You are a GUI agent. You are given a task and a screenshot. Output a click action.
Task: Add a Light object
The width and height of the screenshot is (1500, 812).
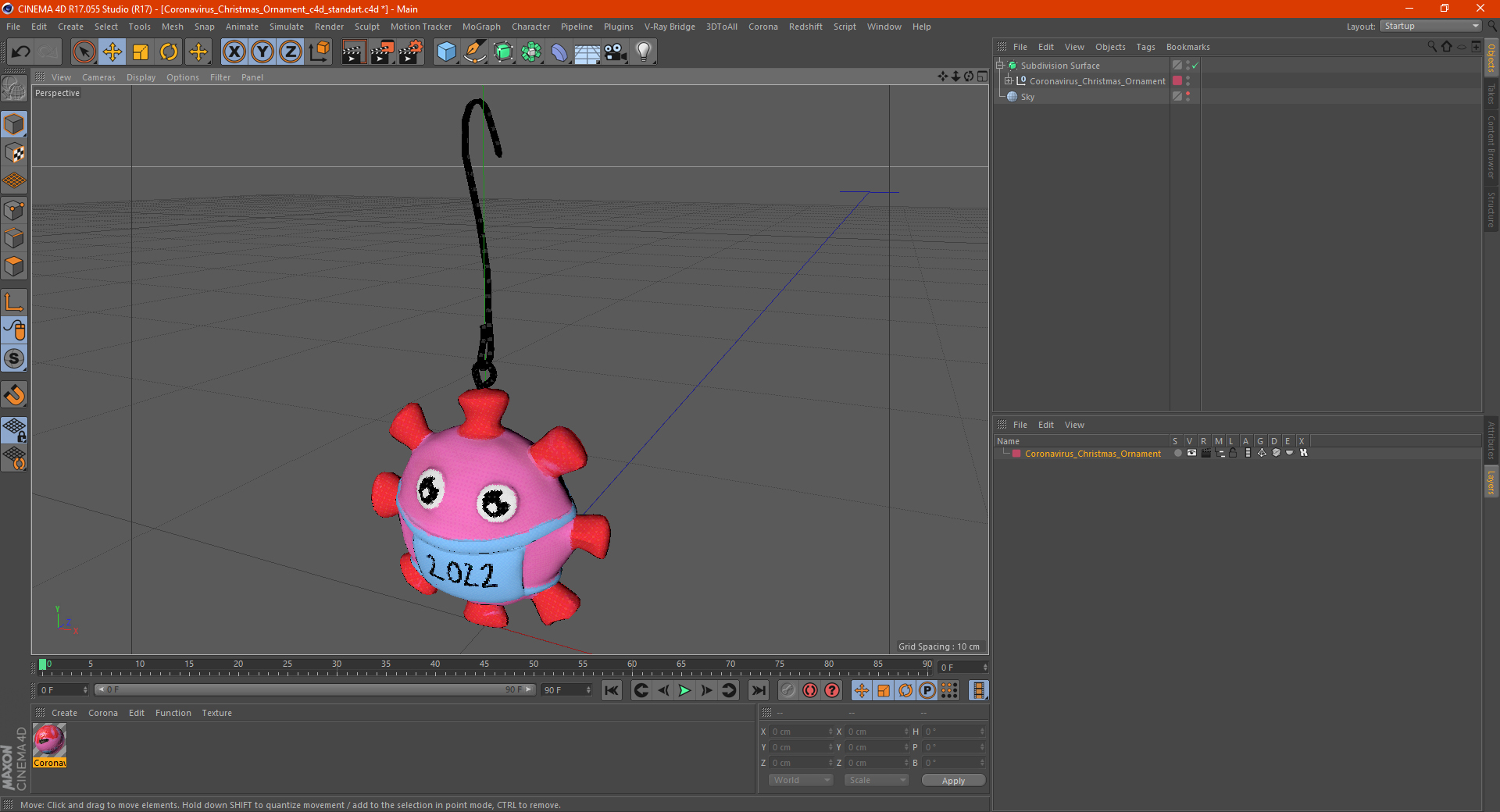pos(643,52)
